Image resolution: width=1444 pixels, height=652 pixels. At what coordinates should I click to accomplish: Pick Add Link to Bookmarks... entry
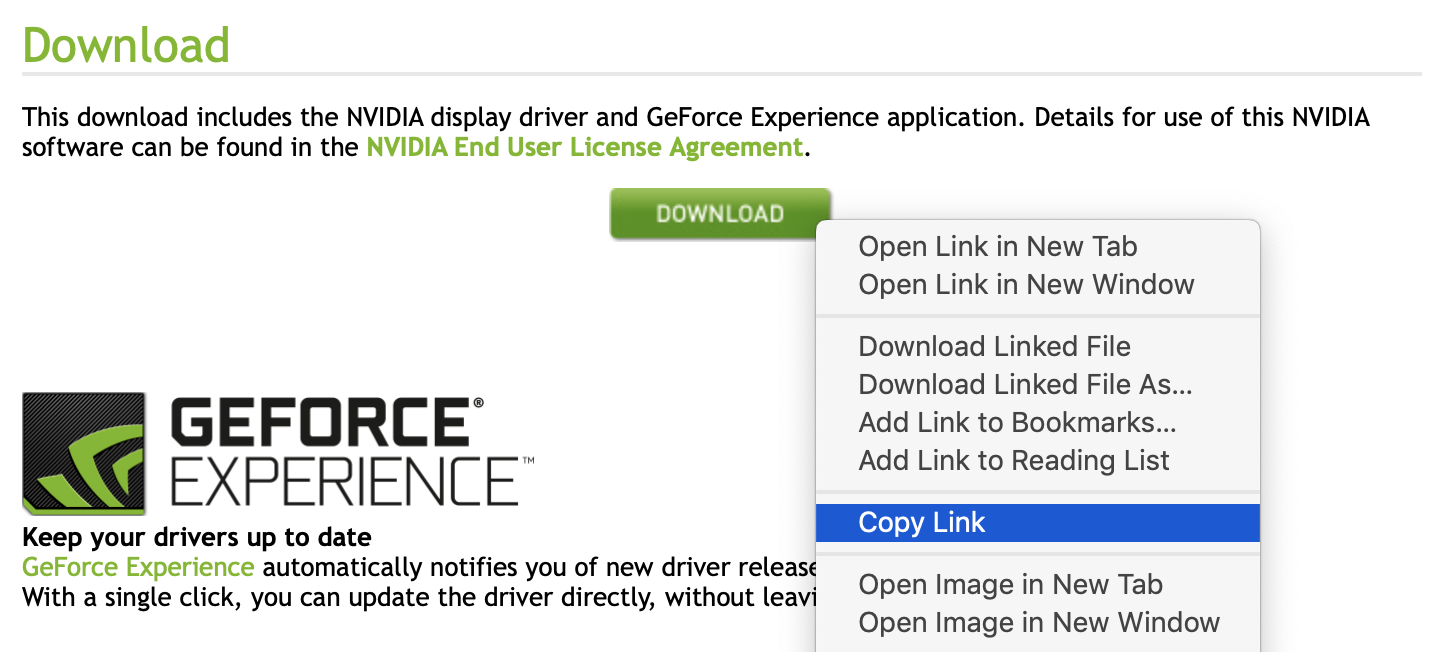tap(1017, 423)
